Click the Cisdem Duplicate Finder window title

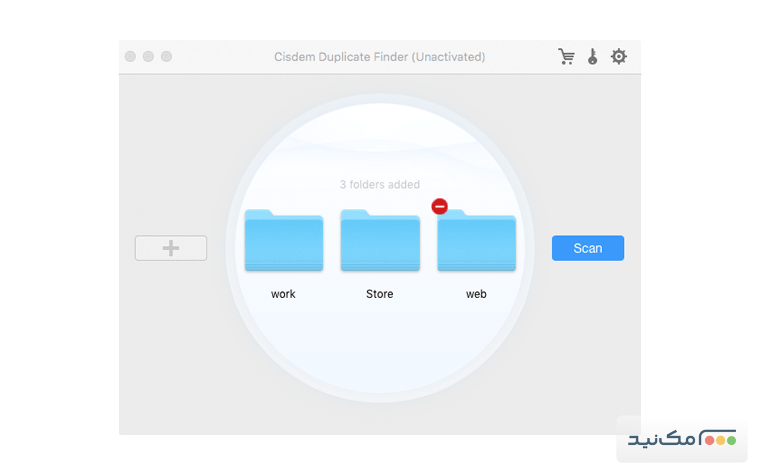380,57
